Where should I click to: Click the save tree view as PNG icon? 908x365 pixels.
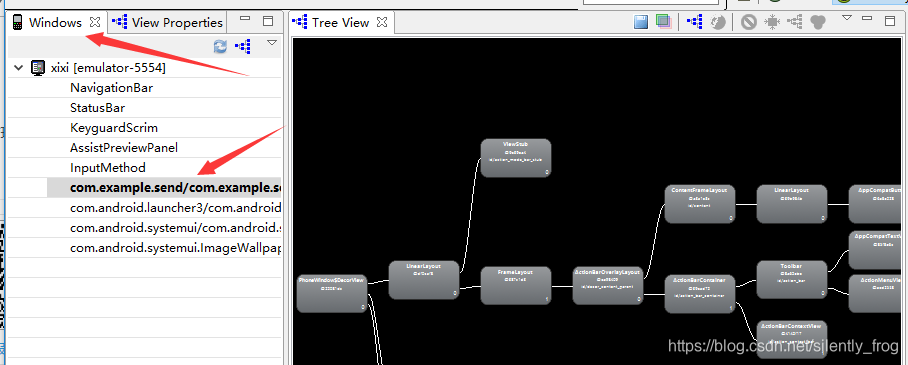coord(640,22)
